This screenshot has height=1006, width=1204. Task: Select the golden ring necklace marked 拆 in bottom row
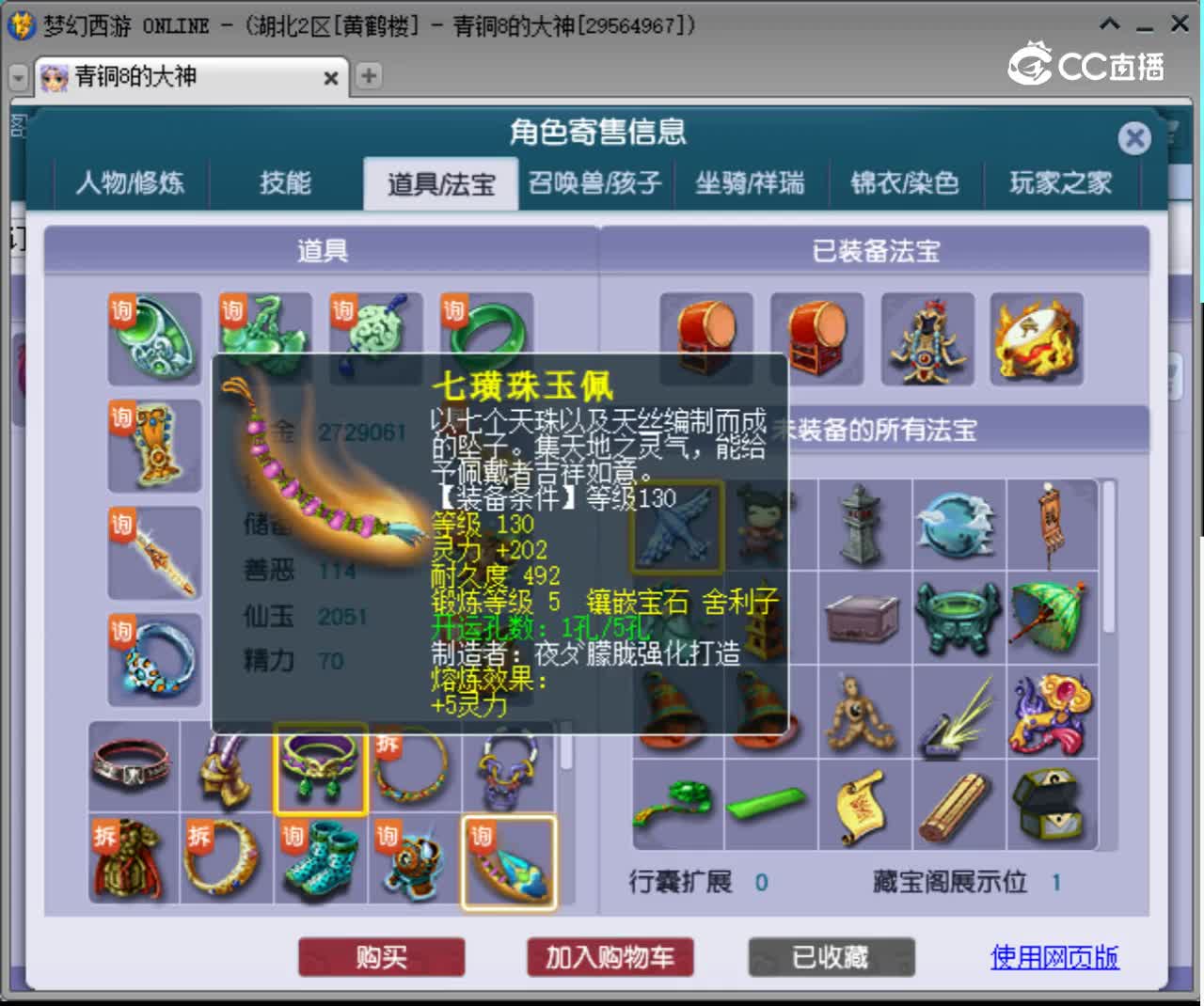coord(227,860)
